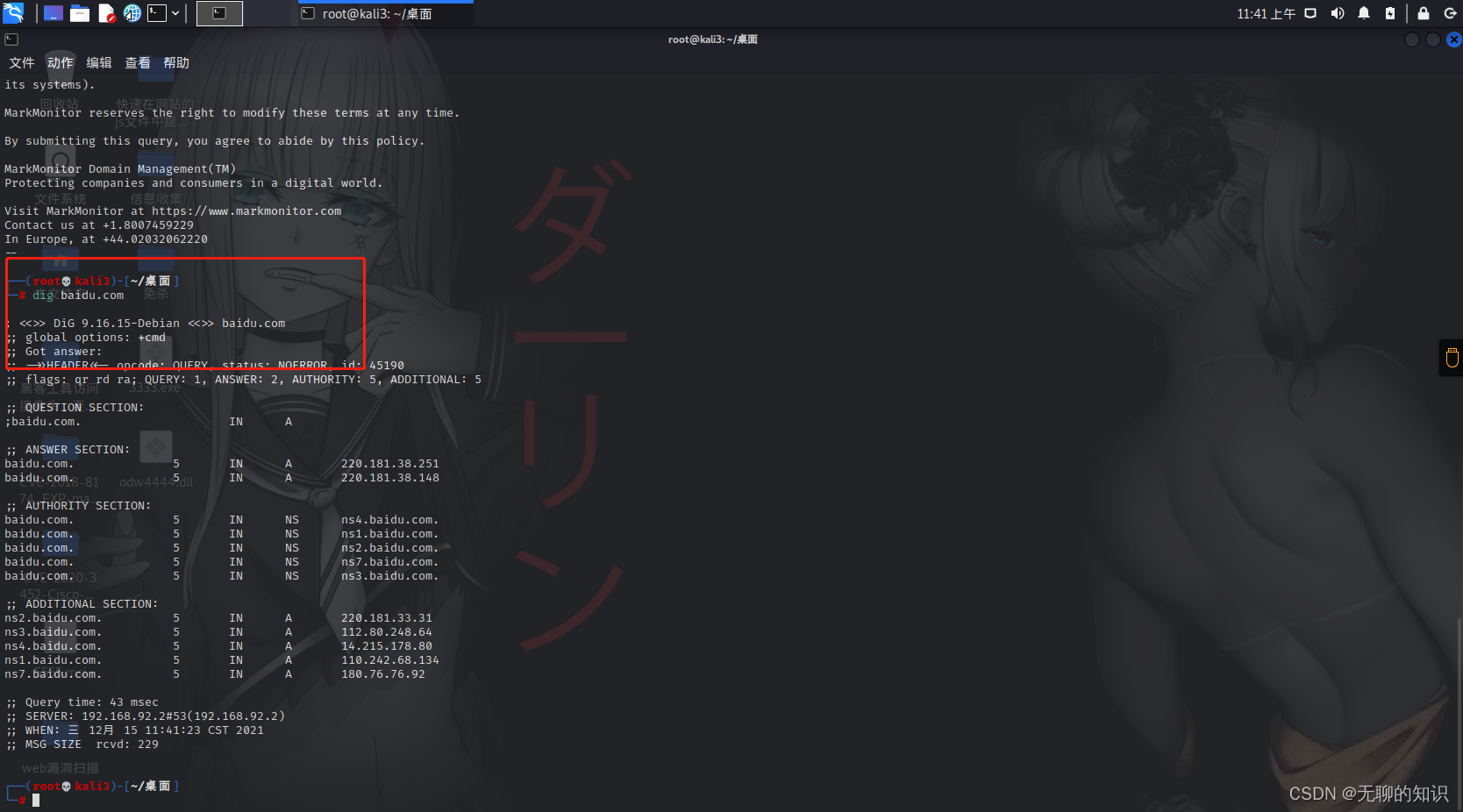Image resolution: width=1463 pixels, height=812 pixels.
Task: Open the panel clock showing 11:41
Action: pos(1266,14)
